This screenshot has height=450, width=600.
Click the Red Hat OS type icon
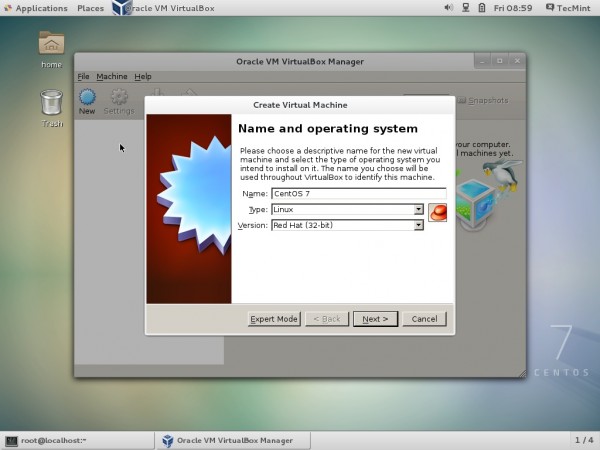tap(437, 212)
